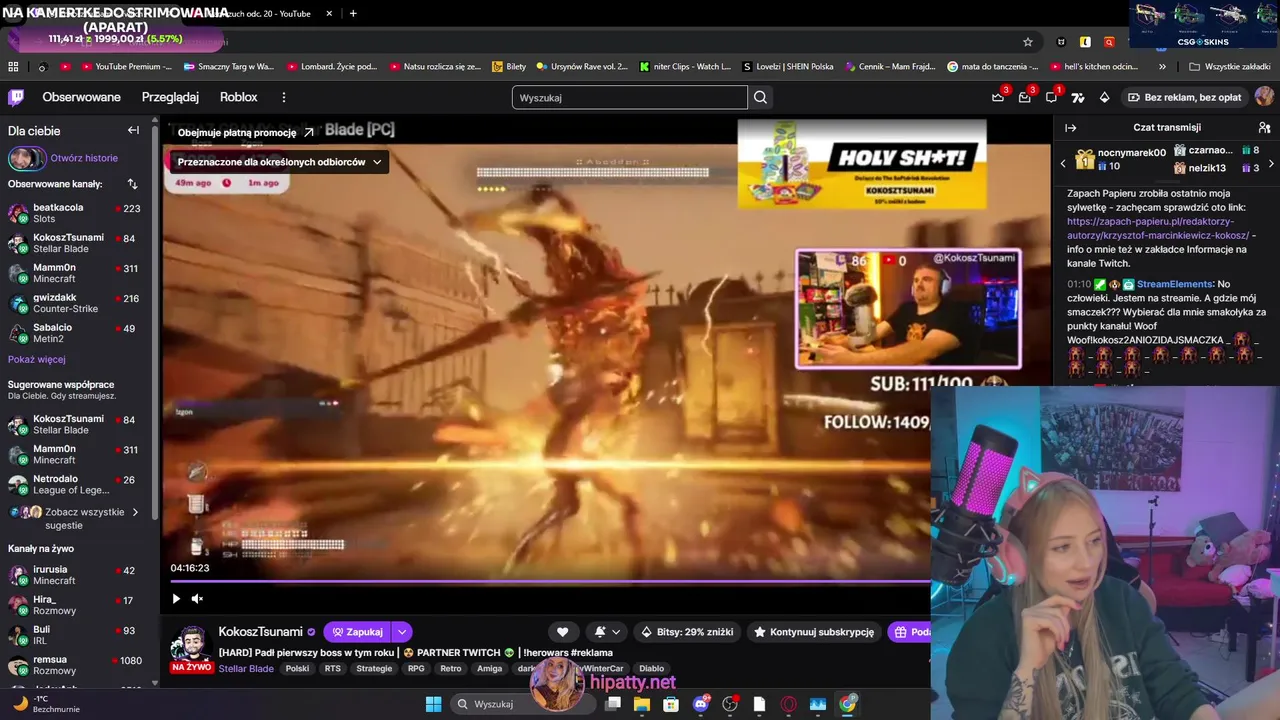1280x720 pixels.
Task: Open File Explorer from taskbar
Action: [642, 704]
